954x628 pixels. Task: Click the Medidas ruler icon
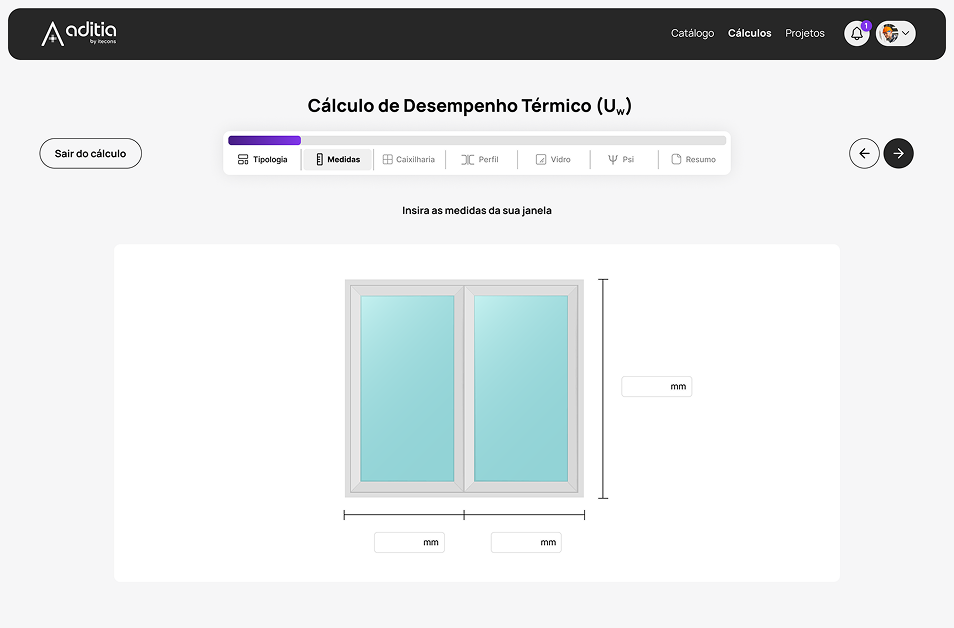[x=320, y=160]
